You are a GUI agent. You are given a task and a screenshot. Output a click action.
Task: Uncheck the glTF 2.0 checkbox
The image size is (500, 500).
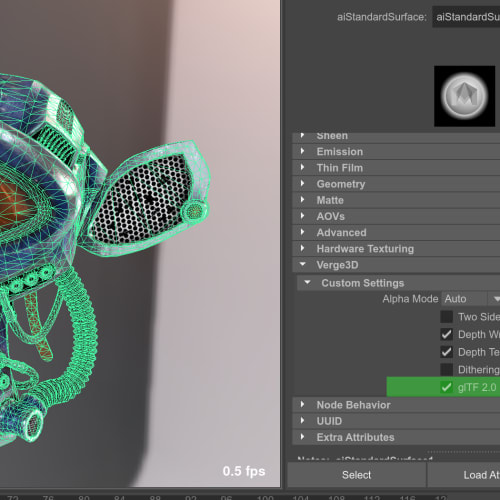point(446,387)
